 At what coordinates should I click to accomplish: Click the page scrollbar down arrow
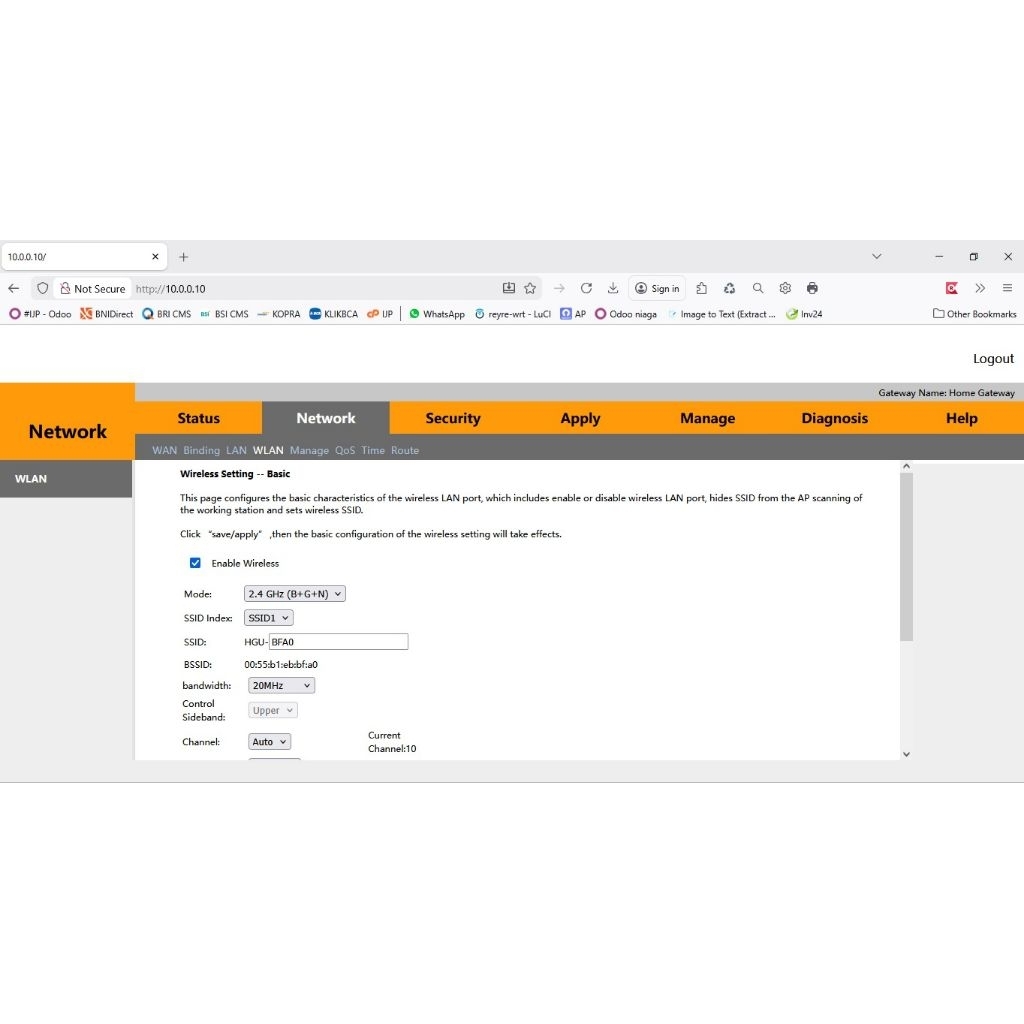906,754
